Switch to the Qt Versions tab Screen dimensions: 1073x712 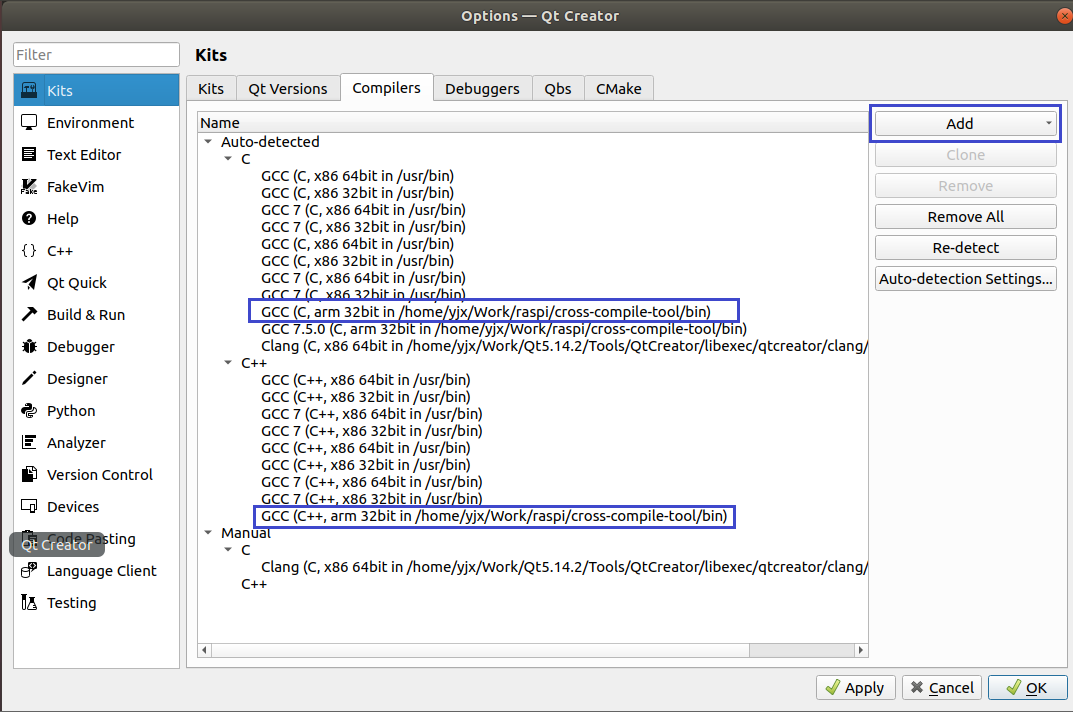tap(287, 89)
